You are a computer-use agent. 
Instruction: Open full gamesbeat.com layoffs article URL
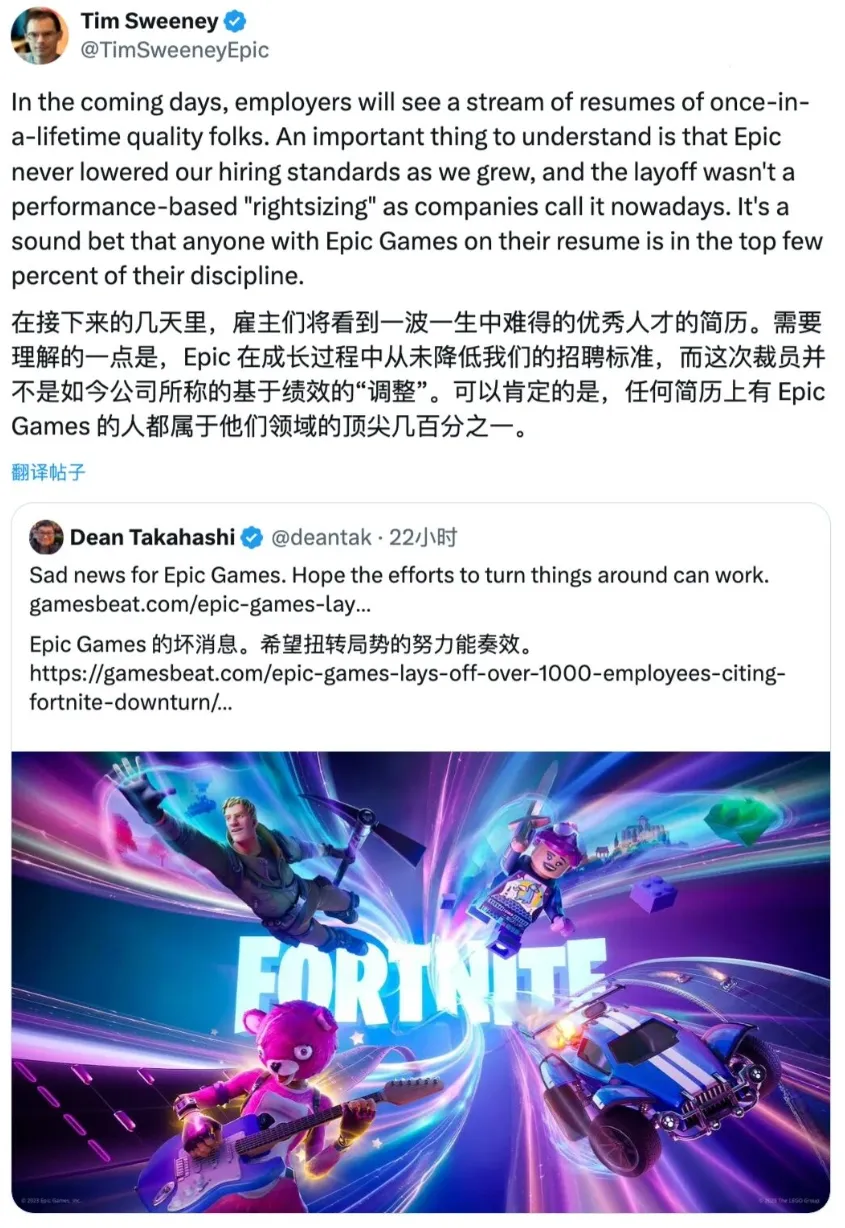407,687
